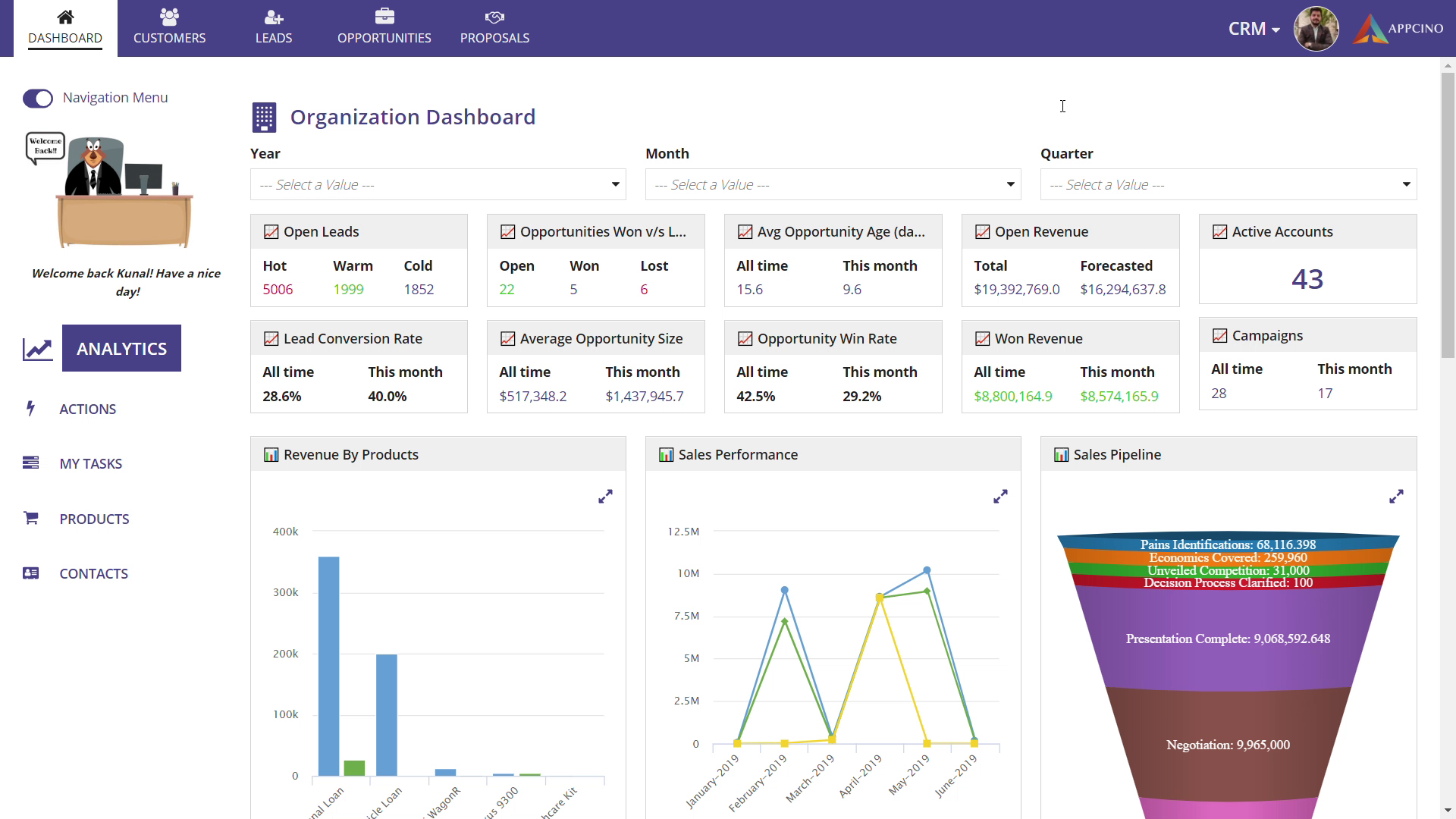Toggle the Navigation Menu switch

point(38,99)
